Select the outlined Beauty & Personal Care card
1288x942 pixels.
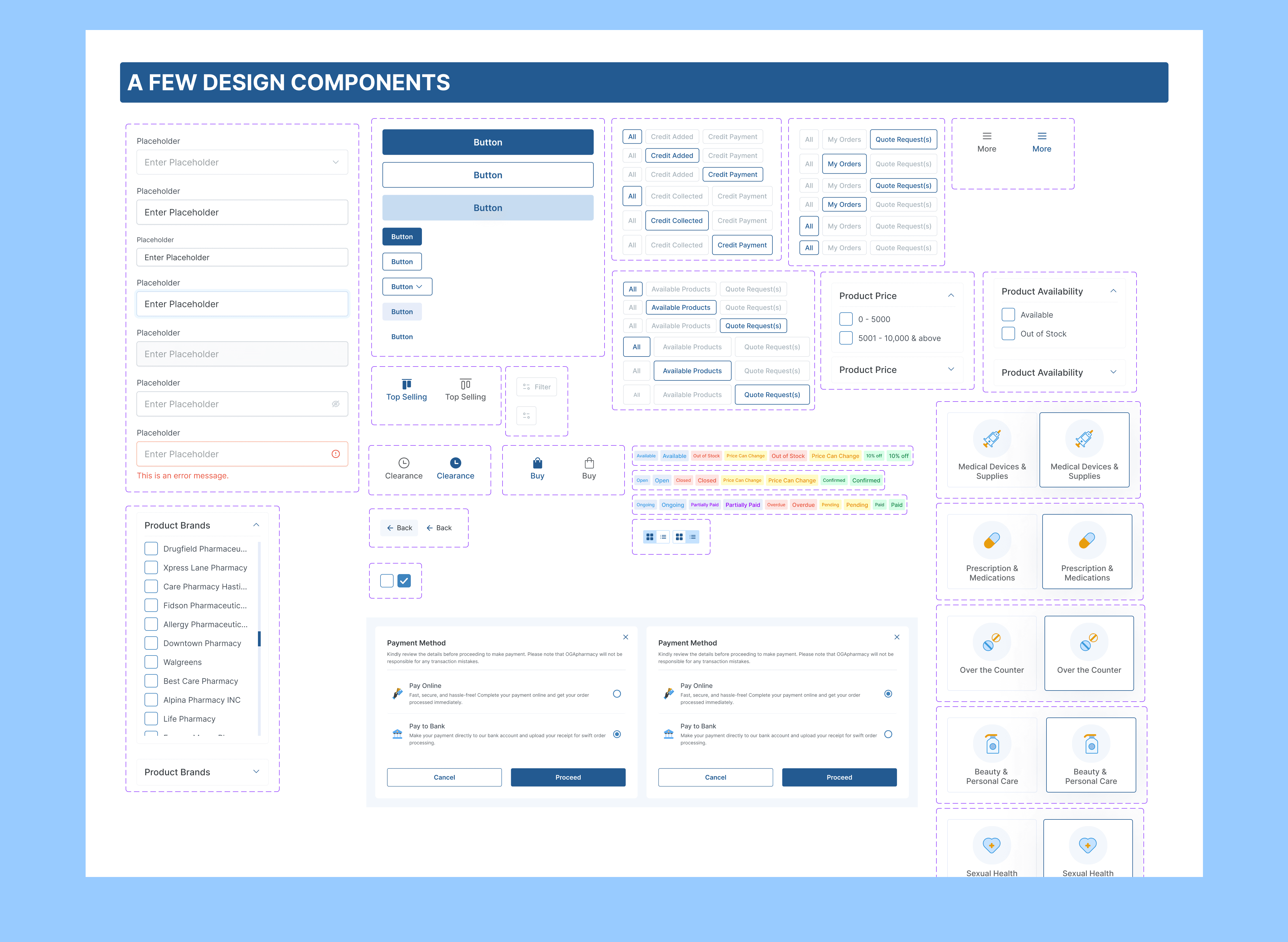point(1091,755)
